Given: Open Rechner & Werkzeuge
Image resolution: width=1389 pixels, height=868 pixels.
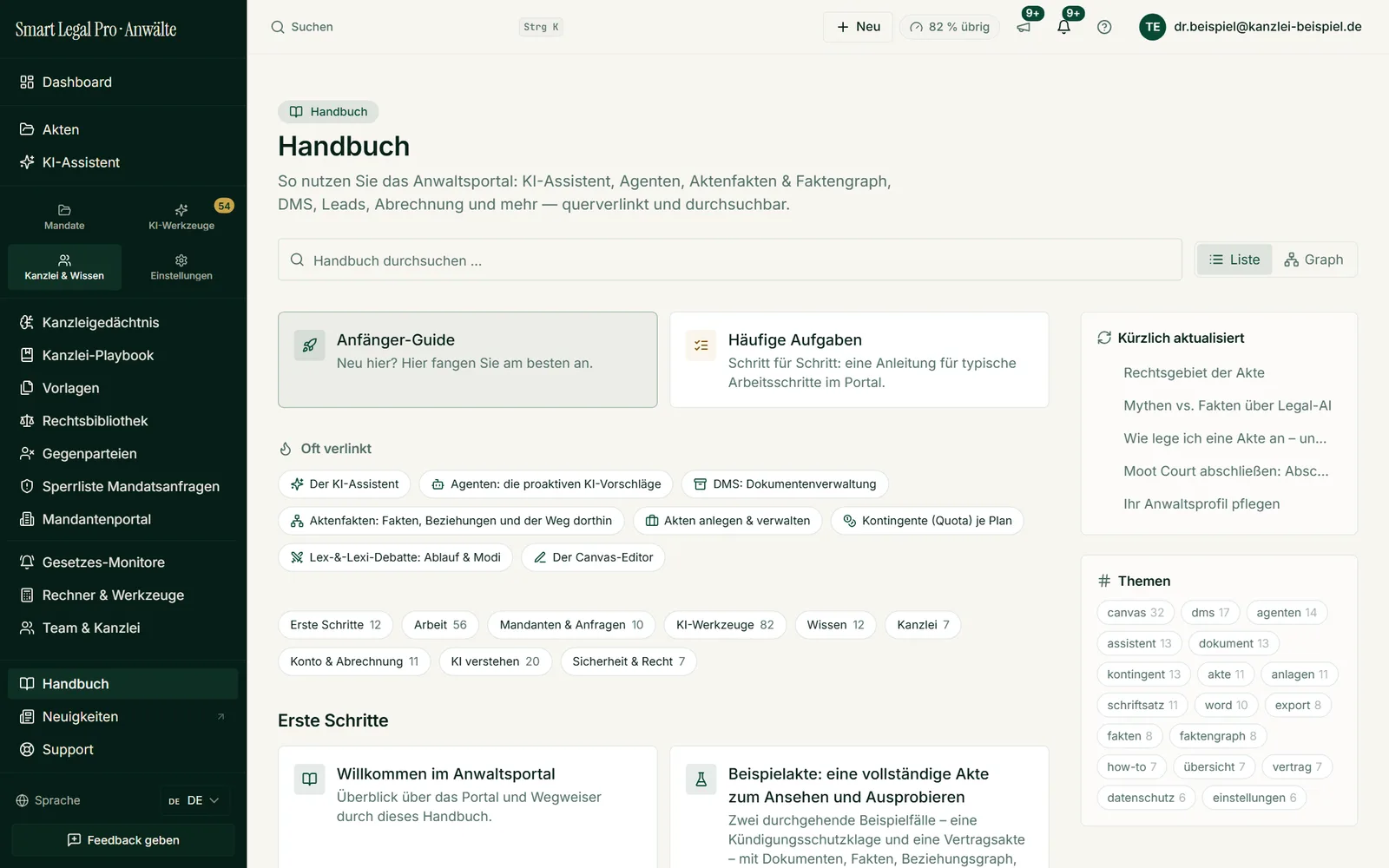Looking at the screenshot, I should tap(123, 595).
